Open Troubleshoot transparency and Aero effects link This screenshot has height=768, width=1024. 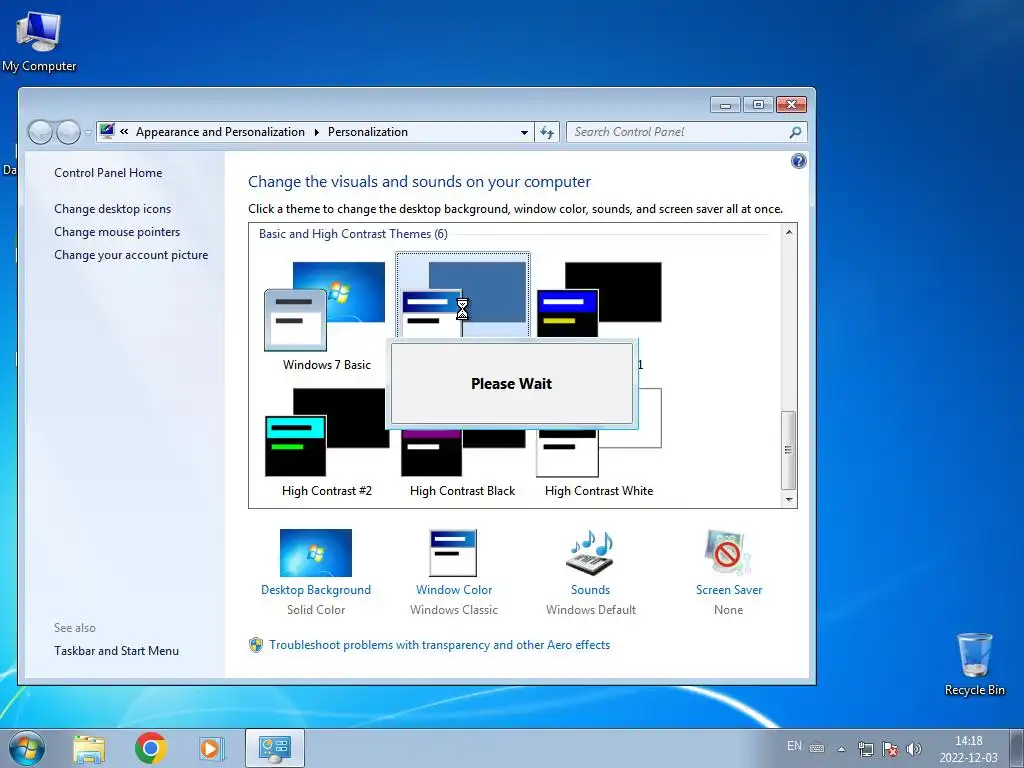pyautogui.click(x=440, y=645)
